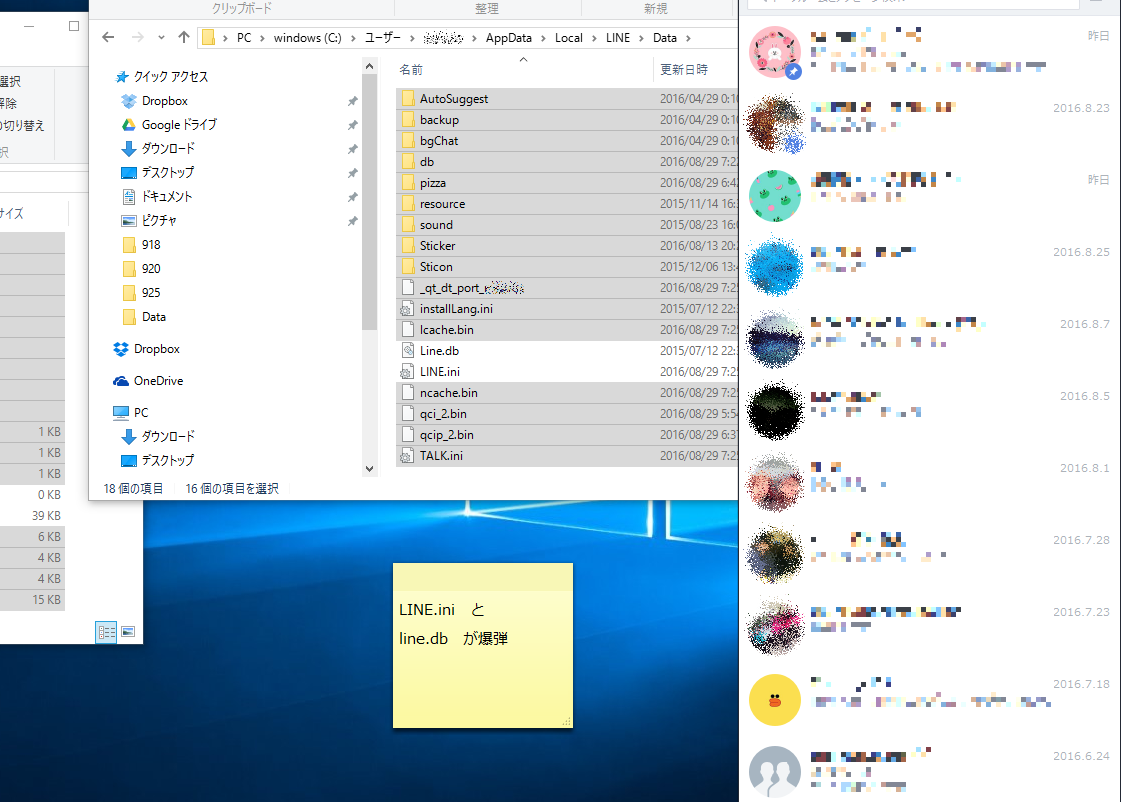The height and width of the screenshot is (802, 1121).
Task: Click the LINE segment in address bar
Action: tap(617, 38)
